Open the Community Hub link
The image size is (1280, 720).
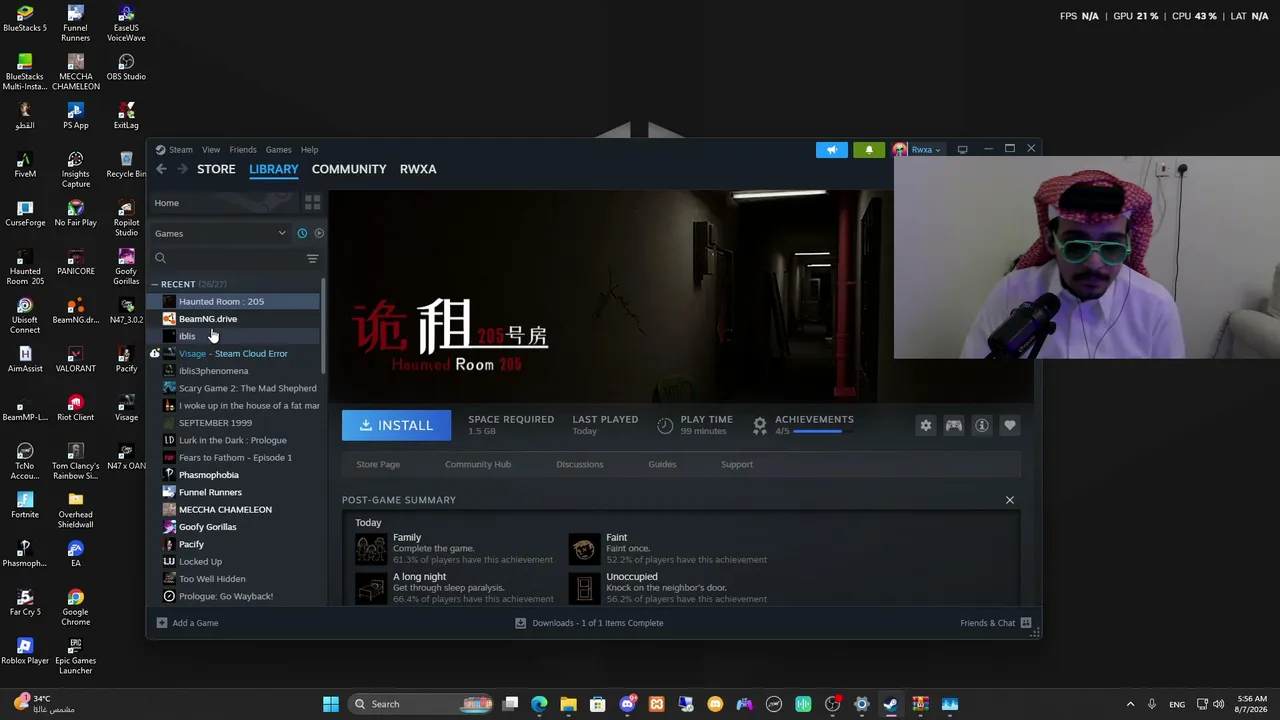pos(478,464)
